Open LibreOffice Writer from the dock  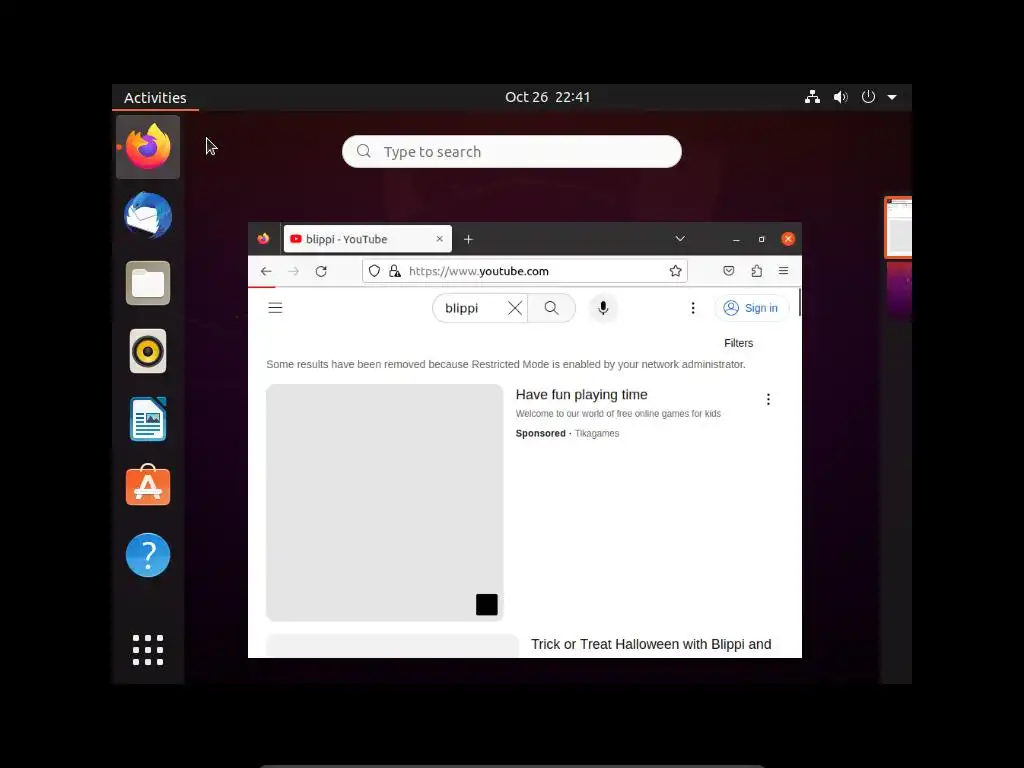[x=148, y=419]
